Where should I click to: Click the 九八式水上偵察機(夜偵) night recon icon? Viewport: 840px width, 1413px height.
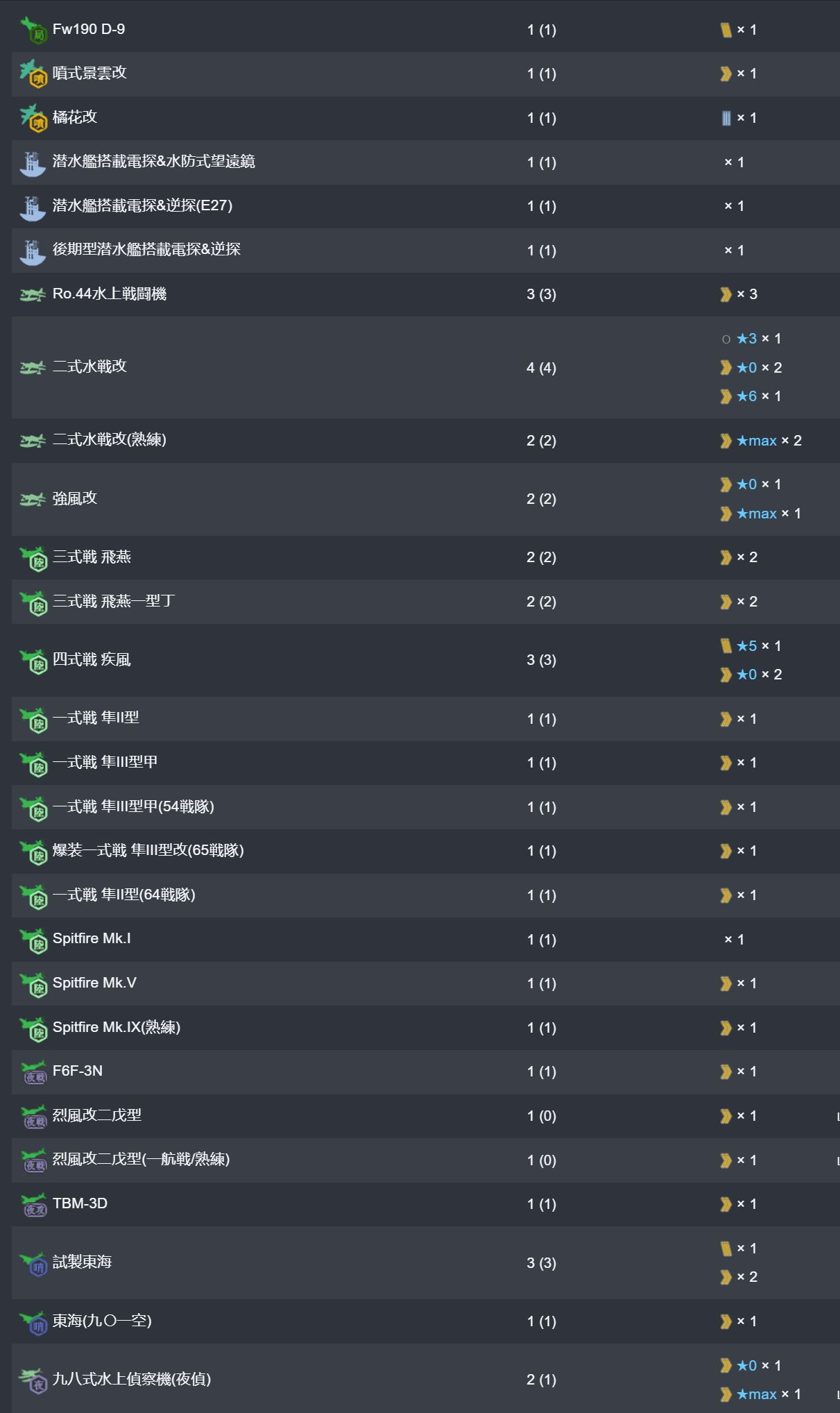pyautogui.click(x=33, y=1380)
